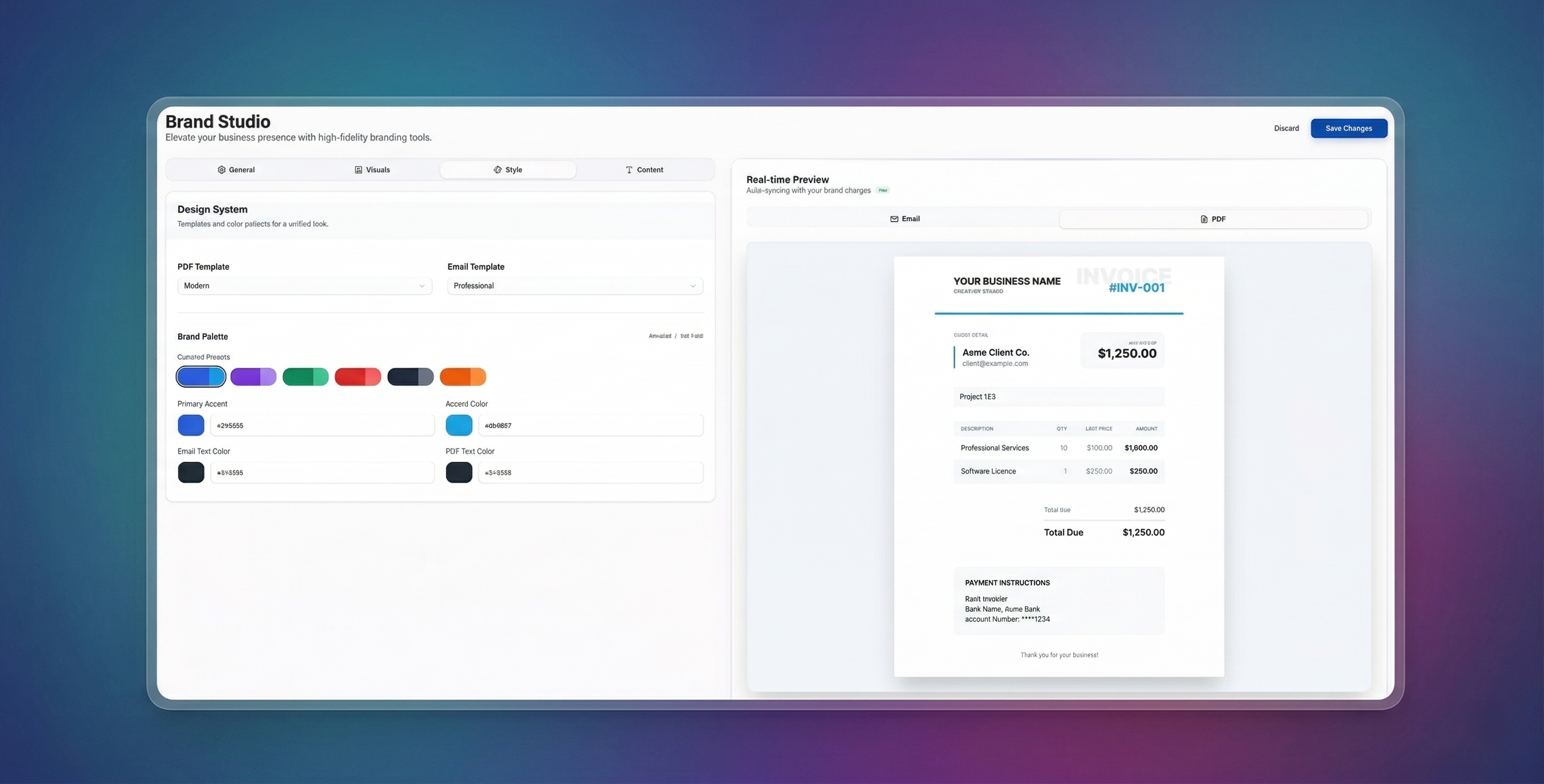Click the General tab gear icon
1544x784 pixels.
coord(221,169)
